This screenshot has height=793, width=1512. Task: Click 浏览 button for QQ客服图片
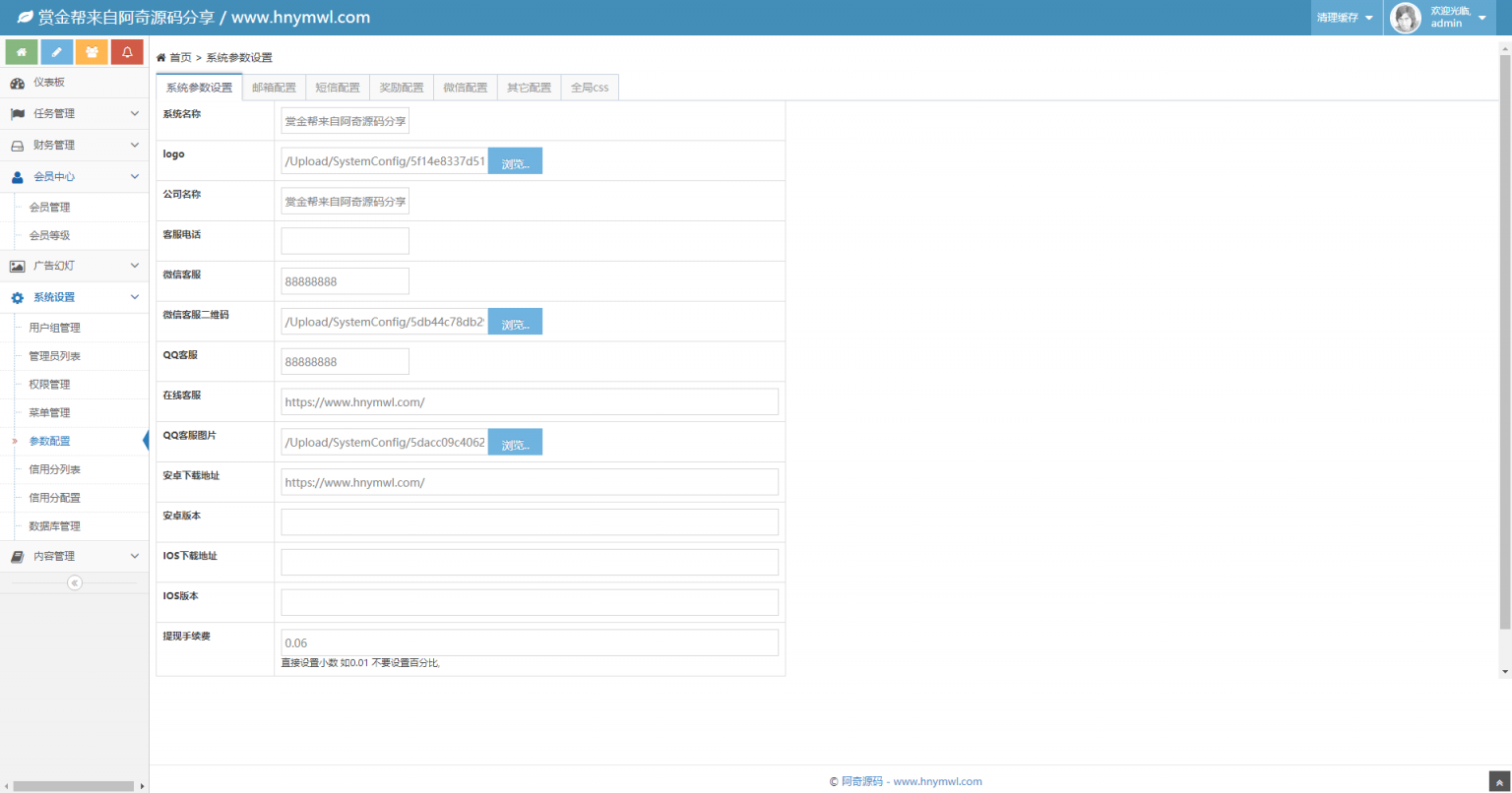point(515,443)
